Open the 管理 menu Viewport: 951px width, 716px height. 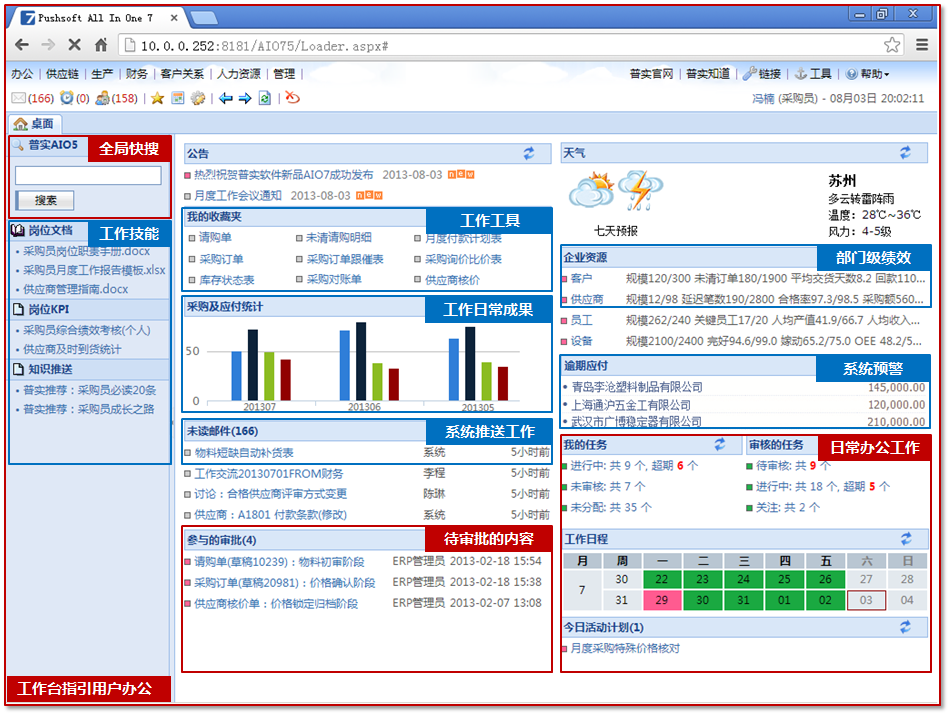[284, 74]
